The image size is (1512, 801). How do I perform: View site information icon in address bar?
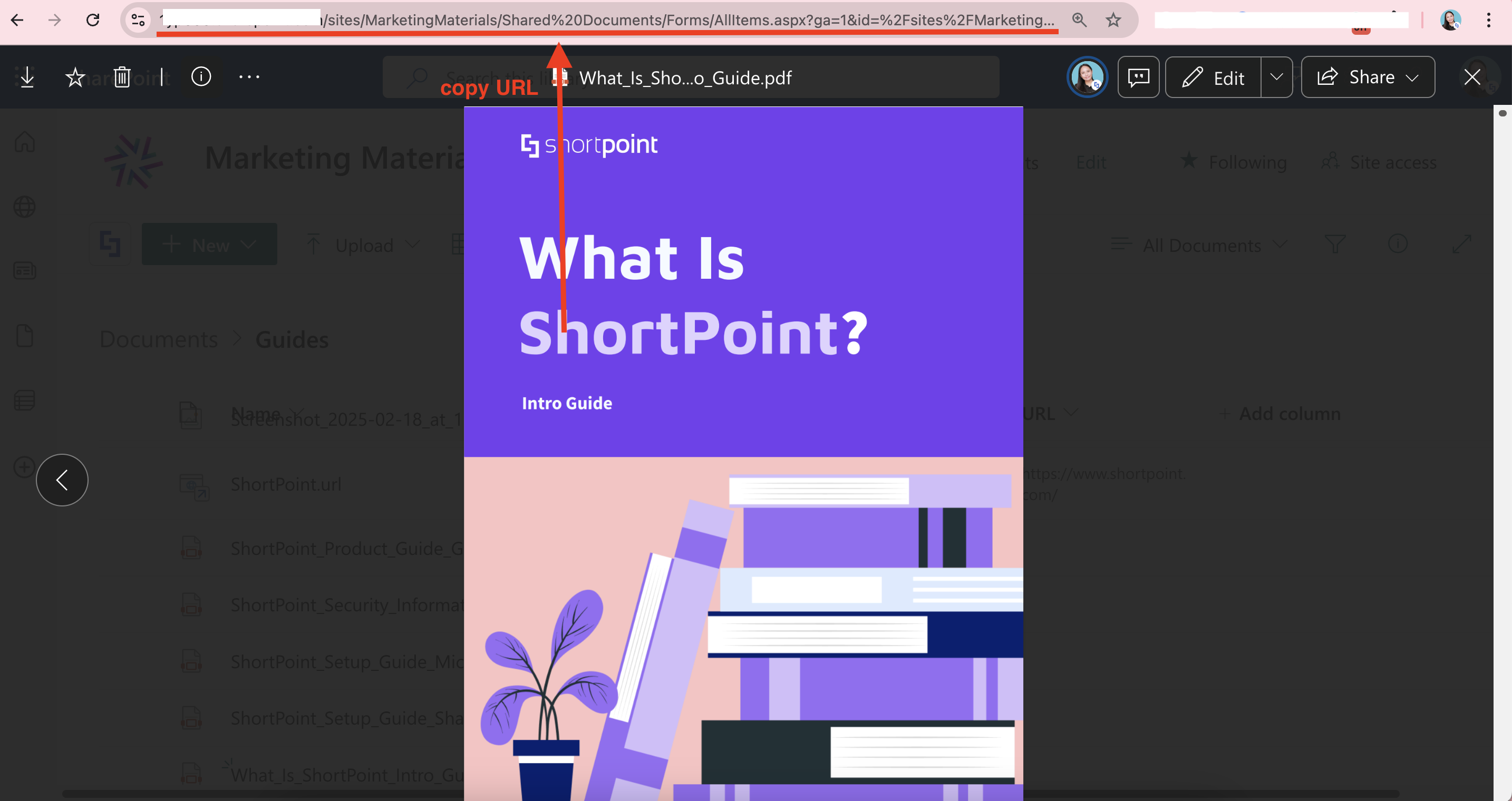tap(138, 20)
